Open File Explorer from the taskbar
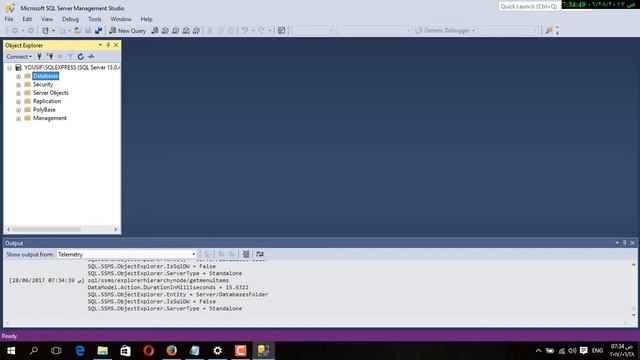This screenshot has width=640, height=360. coord(102,351)
